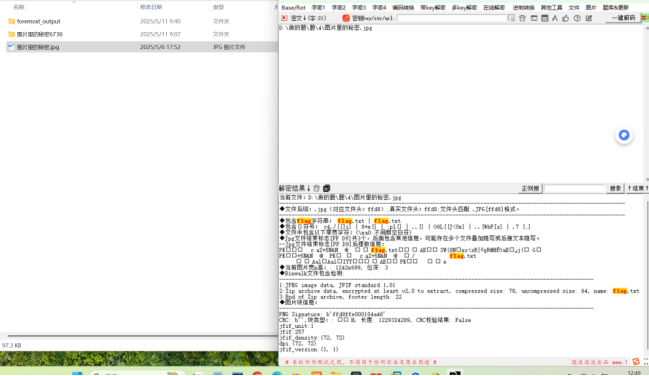Click the cursor-select icon after key field
649x376 pixels.
tap(512, 18)
